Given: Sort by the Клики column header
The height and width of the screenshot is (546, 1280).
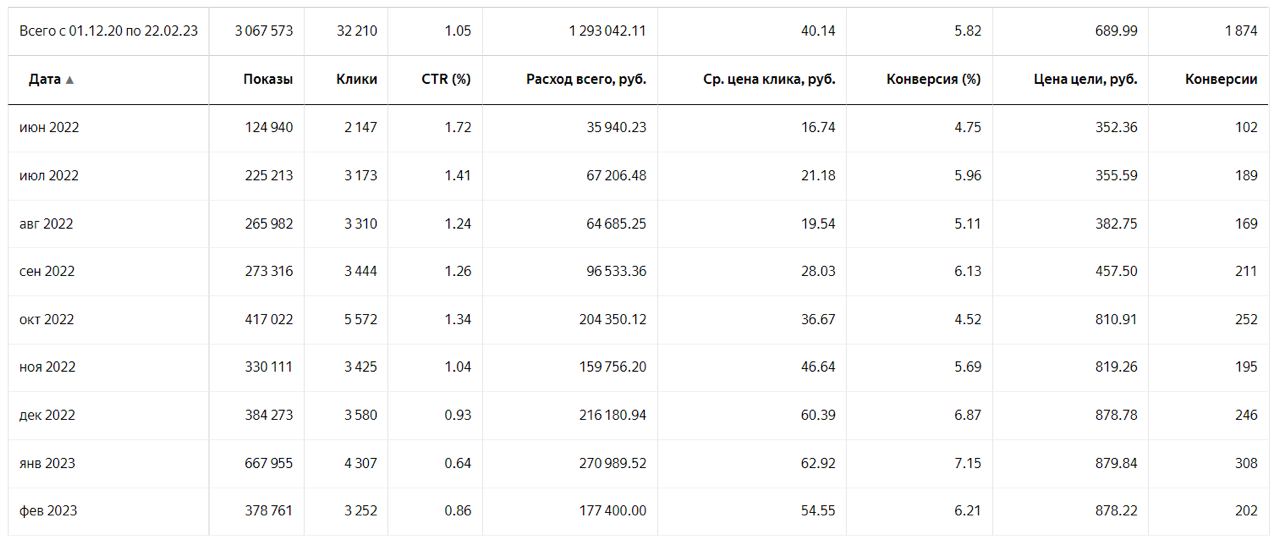Looking at the screenshot, I should [356, 80].
